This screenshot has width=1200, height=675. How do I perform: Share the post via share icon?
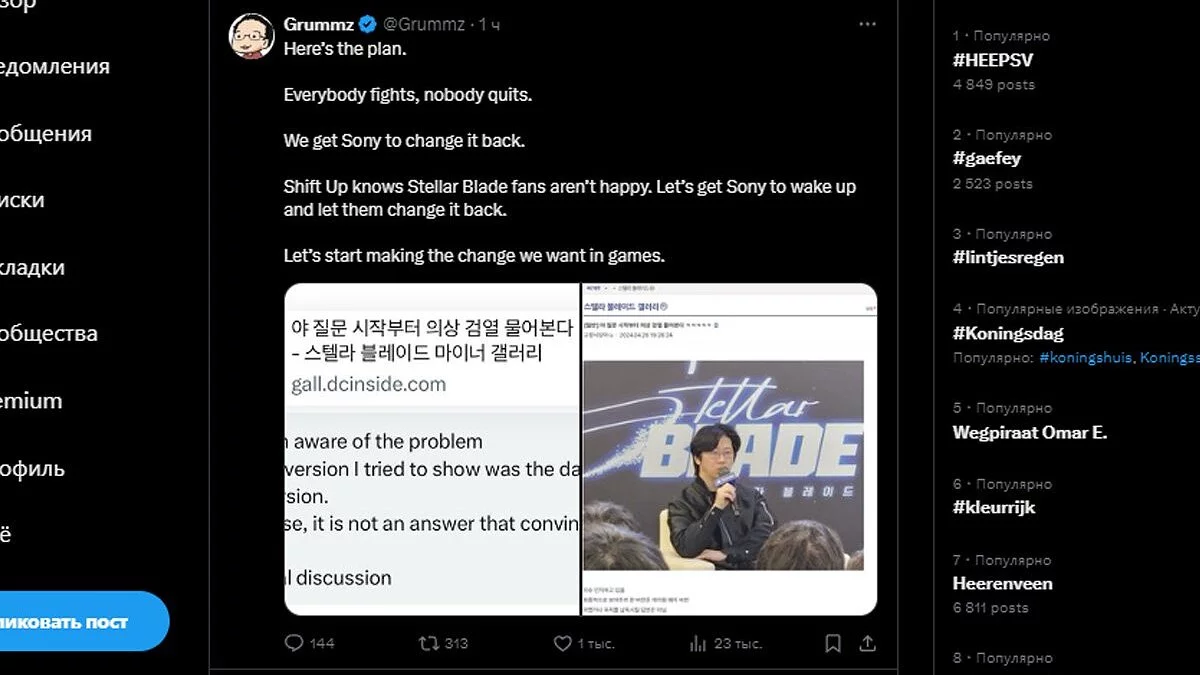click(x=868, y=643)
